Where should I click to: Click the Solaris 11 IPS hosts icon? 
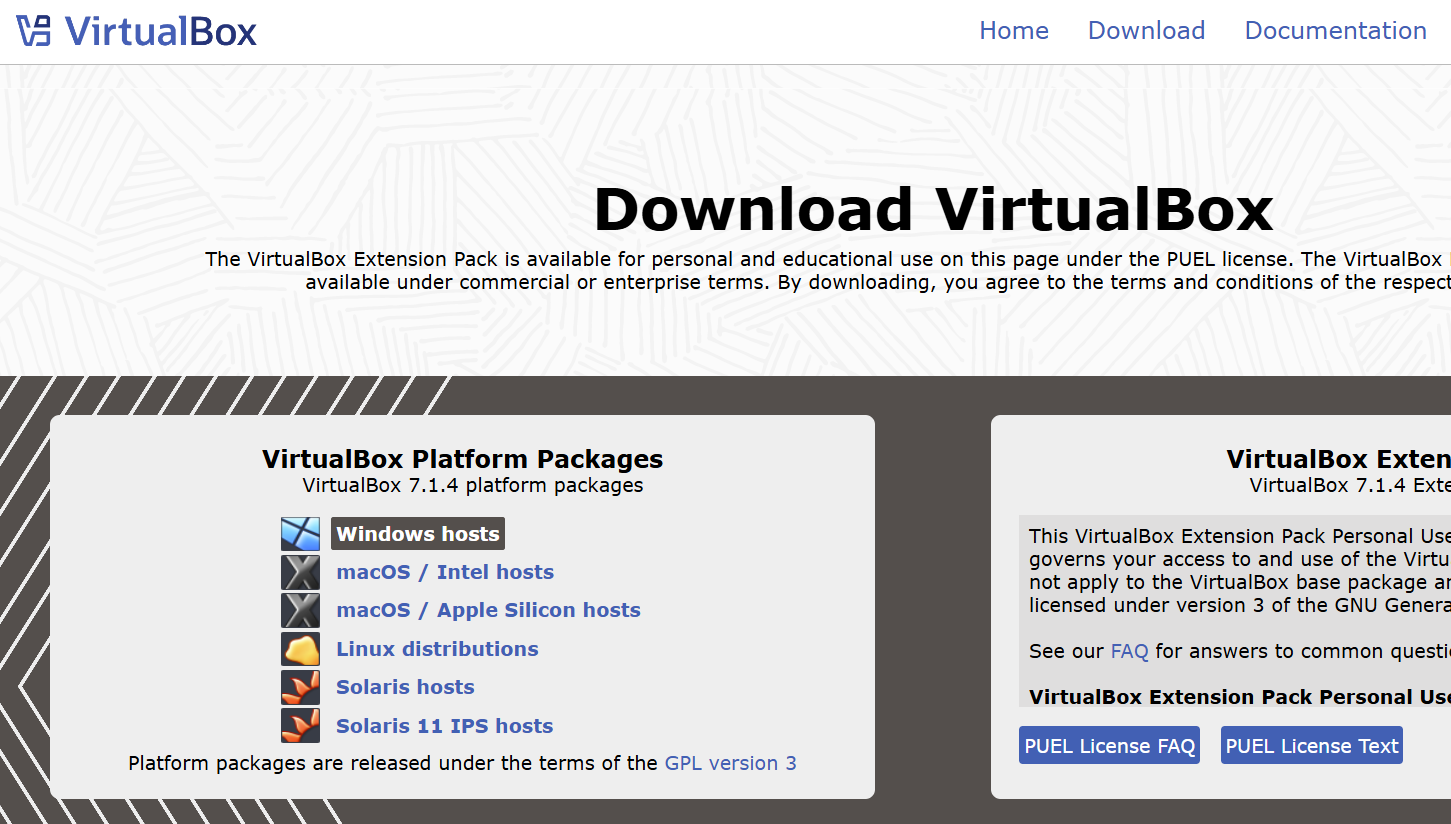coord(300,726)
